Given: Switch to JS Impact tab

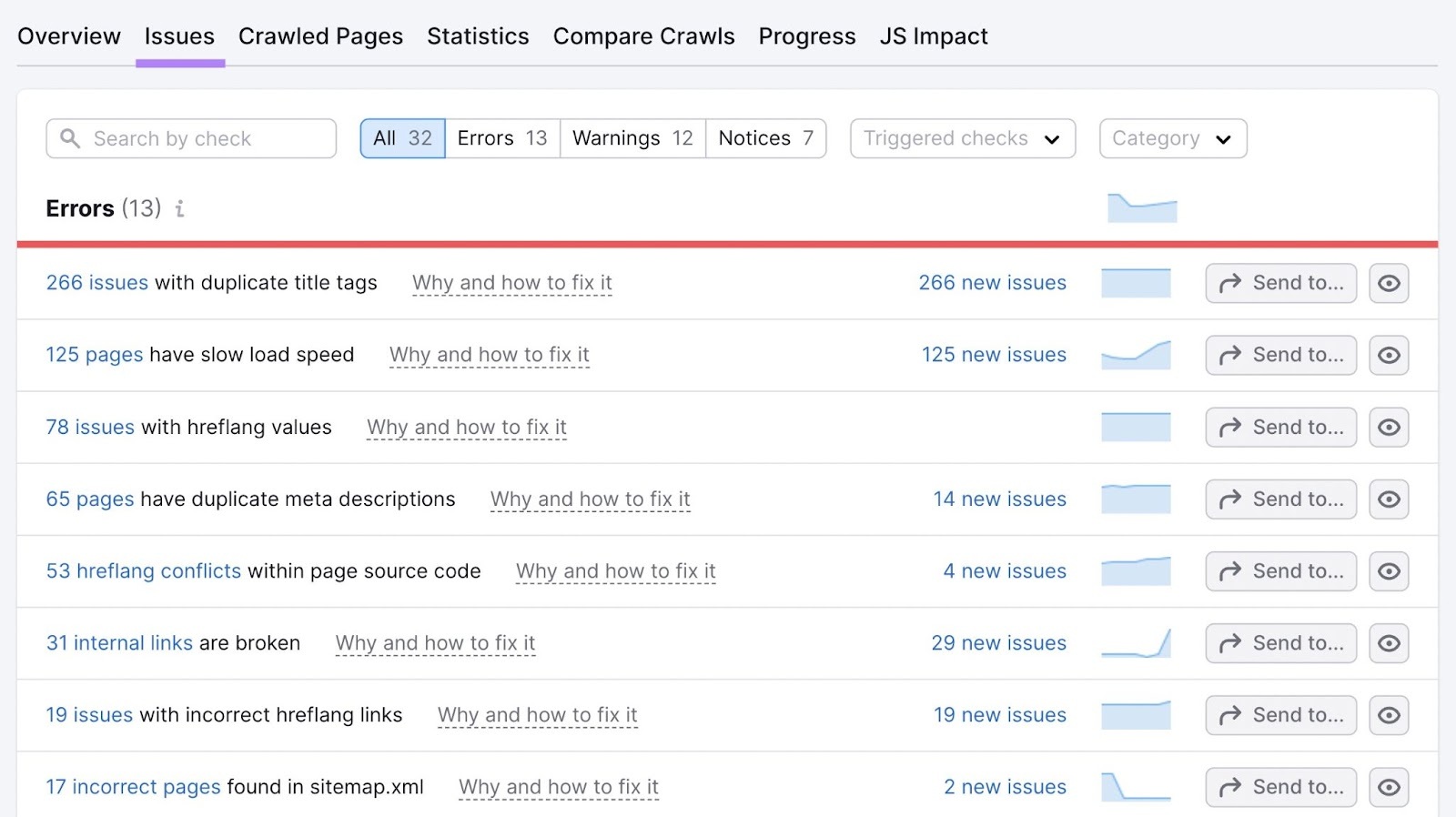Looking at the screenshot, I should pyautogui.click(x=934, y=36).
